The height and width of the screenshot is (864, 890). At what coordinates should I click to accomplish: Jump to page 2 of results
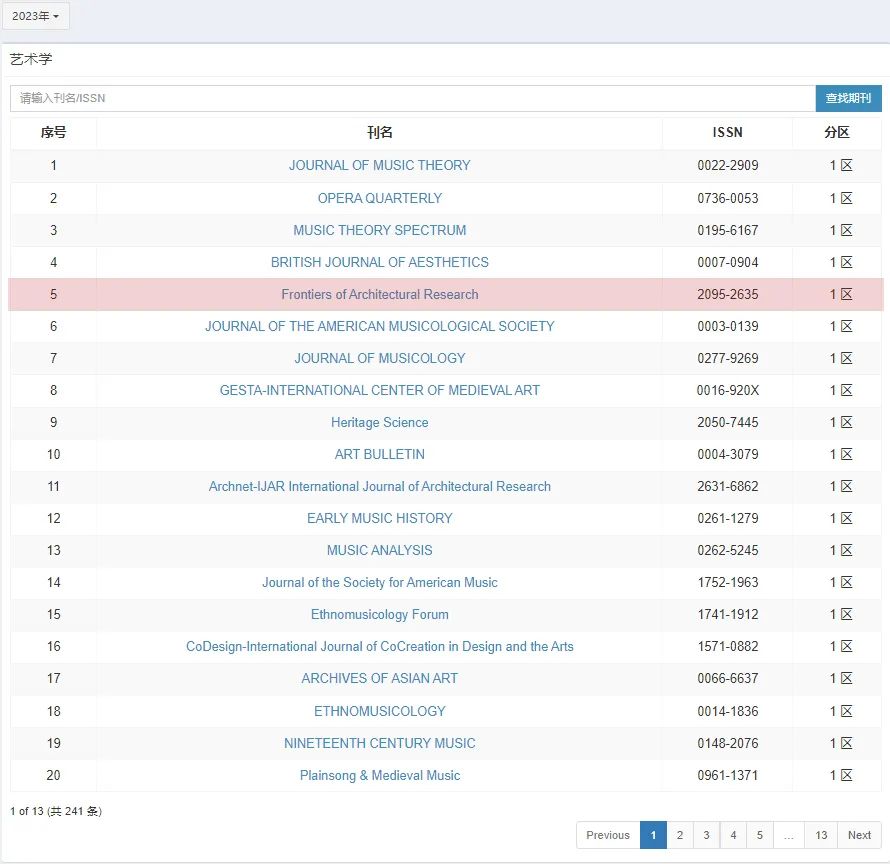pyautogui.click(x=679, y=835)
